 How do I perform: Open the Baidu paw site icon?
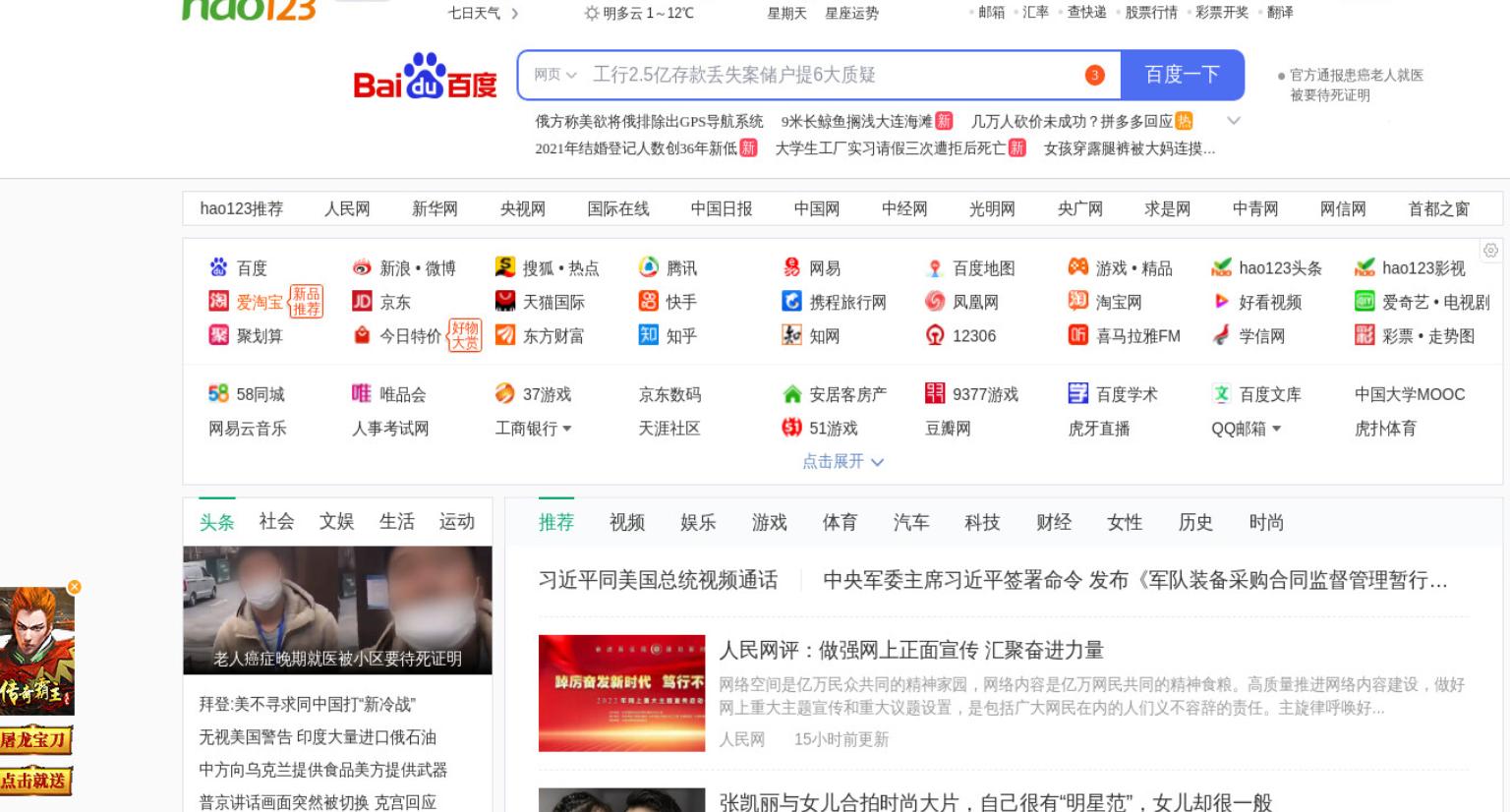[218, 267]
